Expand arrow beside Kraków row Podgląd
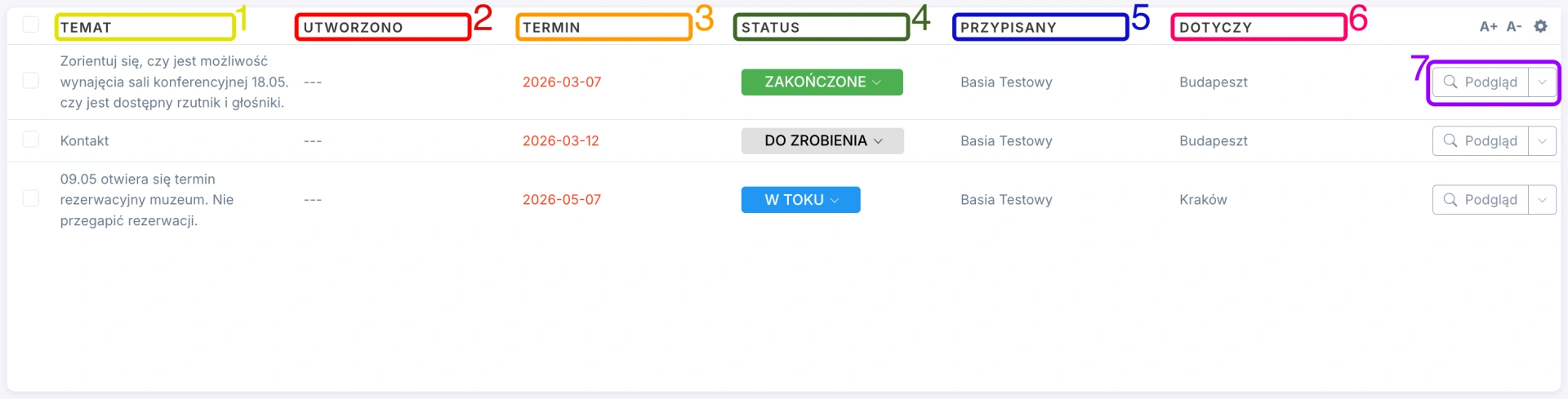This screenshot has width=1568, height=399. click(x=1542, y=199)
